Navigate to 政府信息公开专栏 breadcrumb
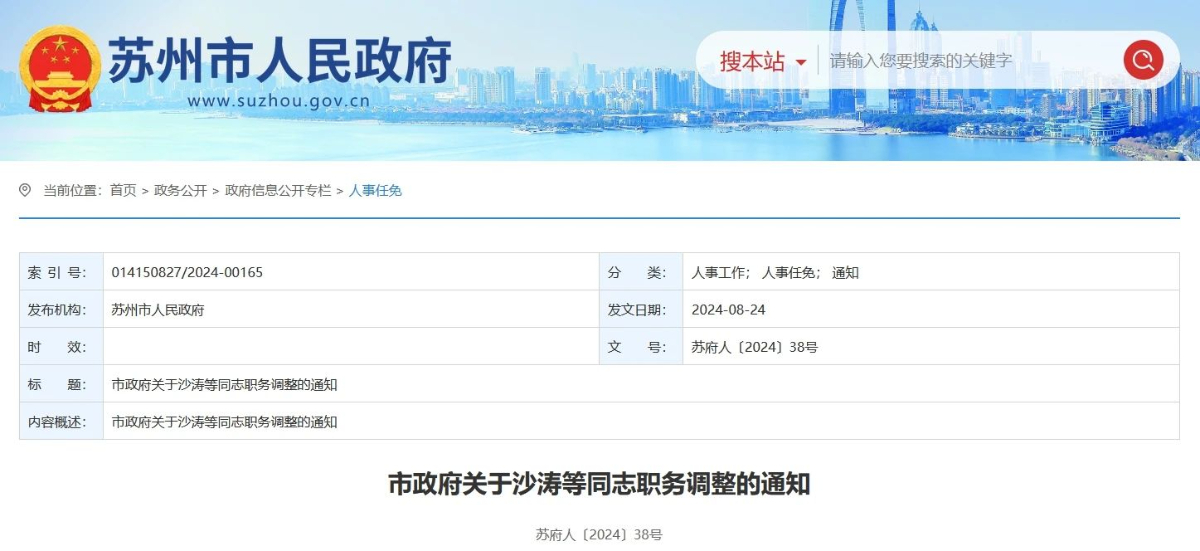The image size is (1200, 551). click(x=277, y=191)
